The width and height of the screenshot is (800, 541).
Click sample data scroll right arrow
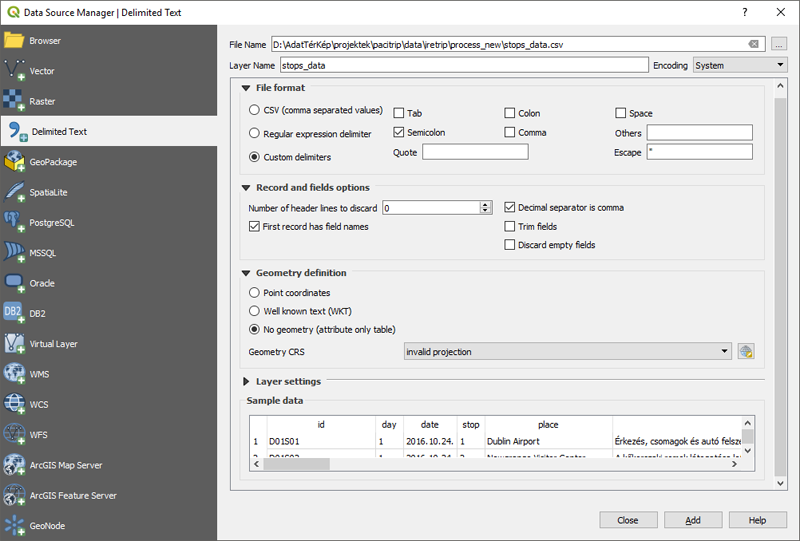click(734, 464)
